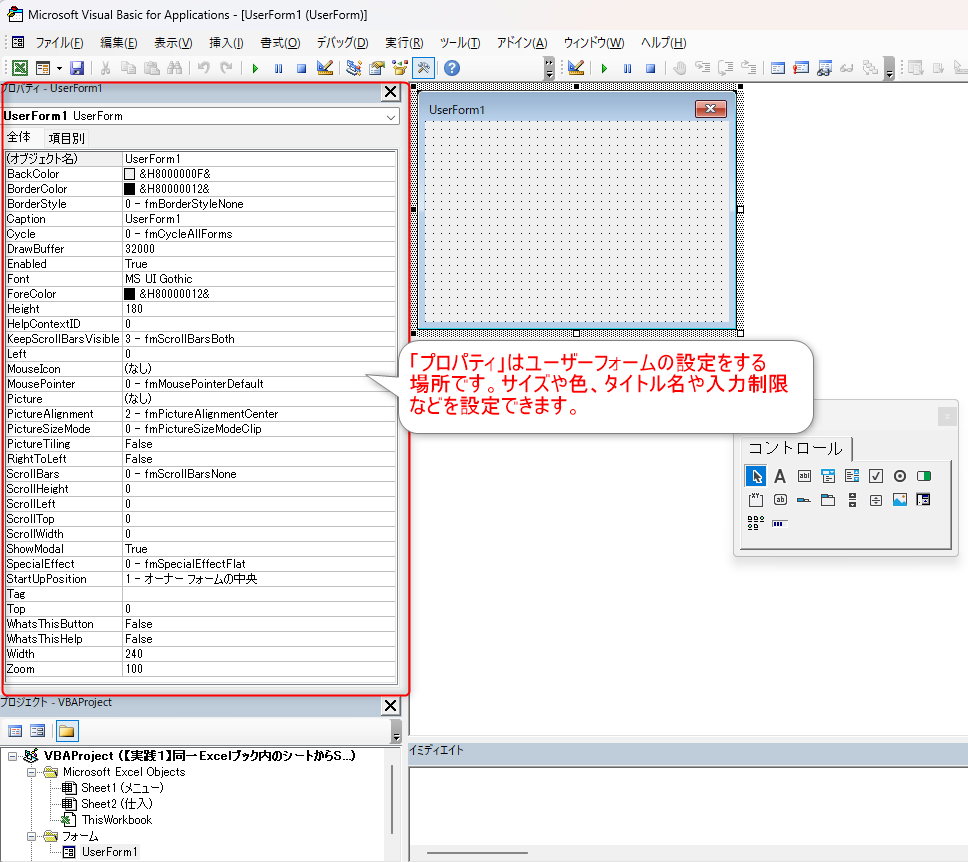Select the RefEdit tool in the toolbox
Screen dimensions: 968x862
(x=924, y=500)
